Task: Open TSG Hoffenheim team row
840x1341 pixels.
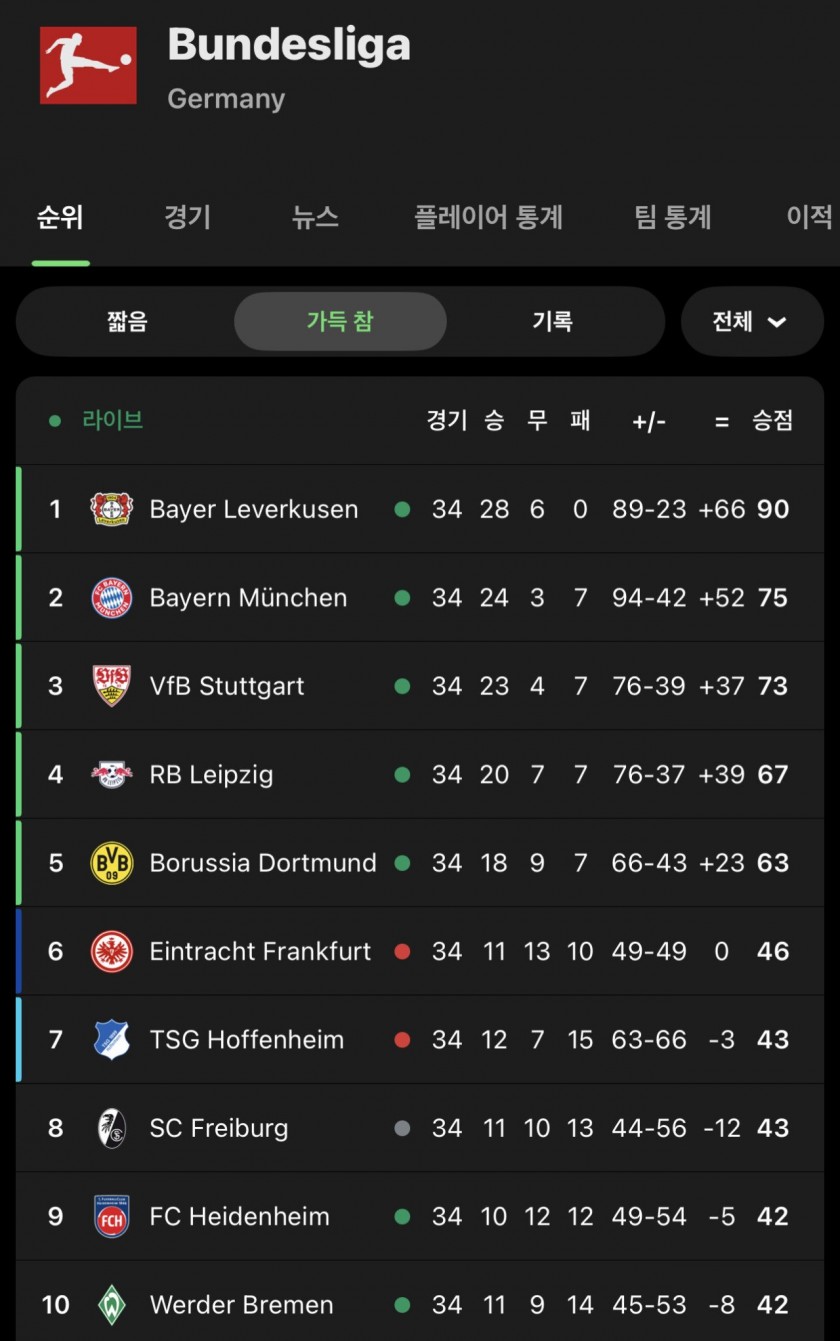Action: (420, 1040)
